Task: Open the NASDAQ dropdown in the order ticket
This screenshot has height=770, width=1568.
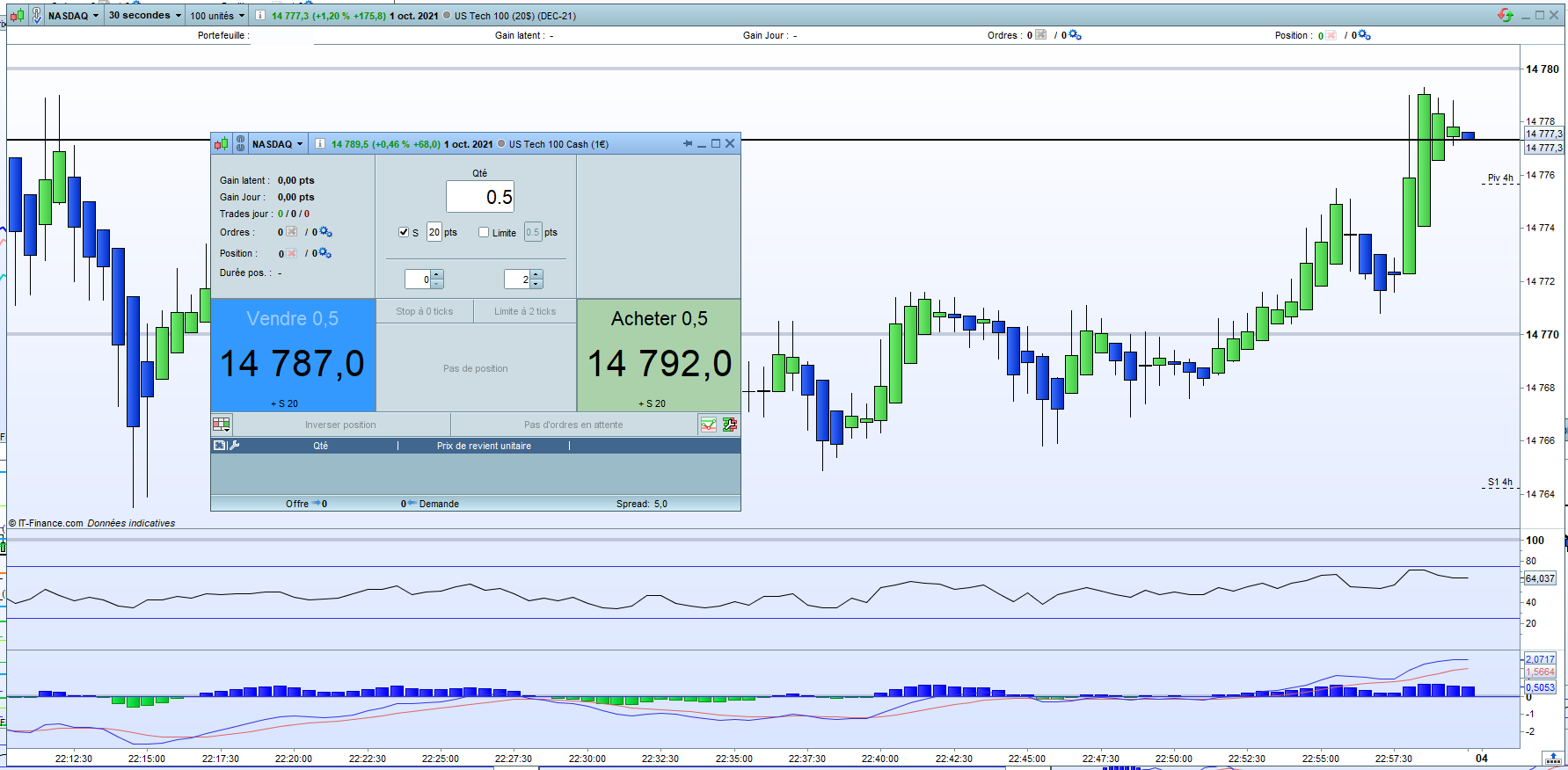Action: (x=277, y=143)
